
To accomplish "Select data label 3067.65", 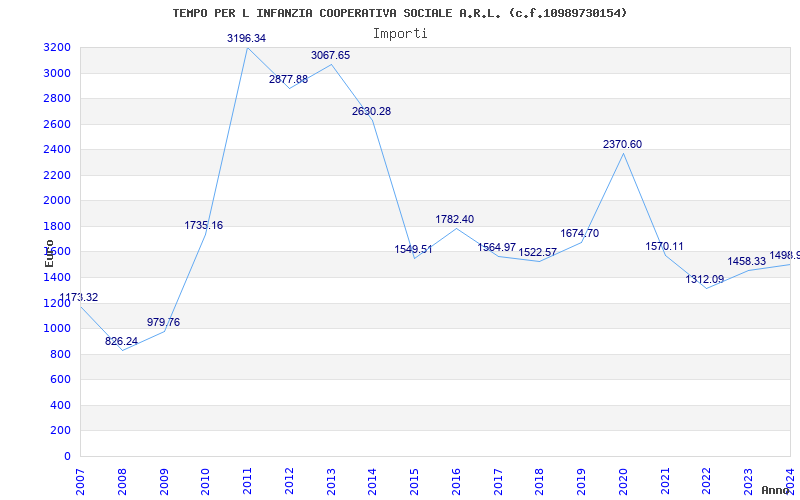I will [x=331, y=56].
